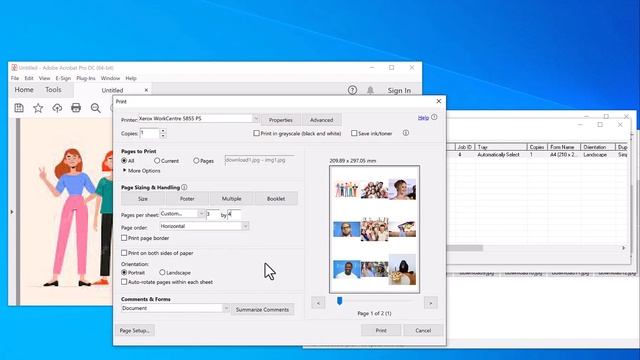Click the pages-per-sheet rows field showing 4
The height and width of the screenshot is (360, 640).
click(234, 214)
